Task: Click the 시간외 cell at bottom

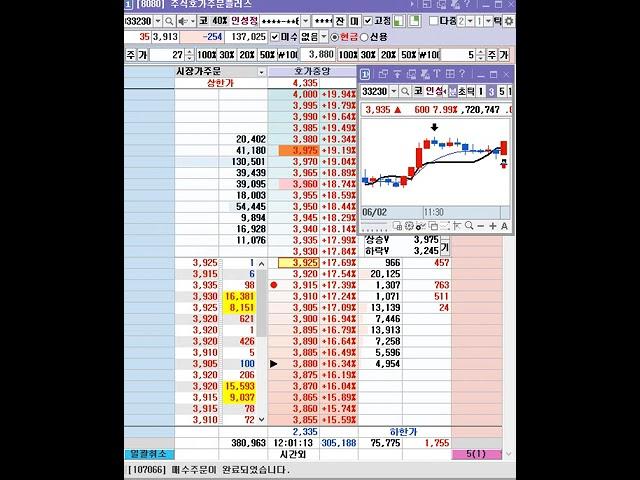Action: (293, 453)
